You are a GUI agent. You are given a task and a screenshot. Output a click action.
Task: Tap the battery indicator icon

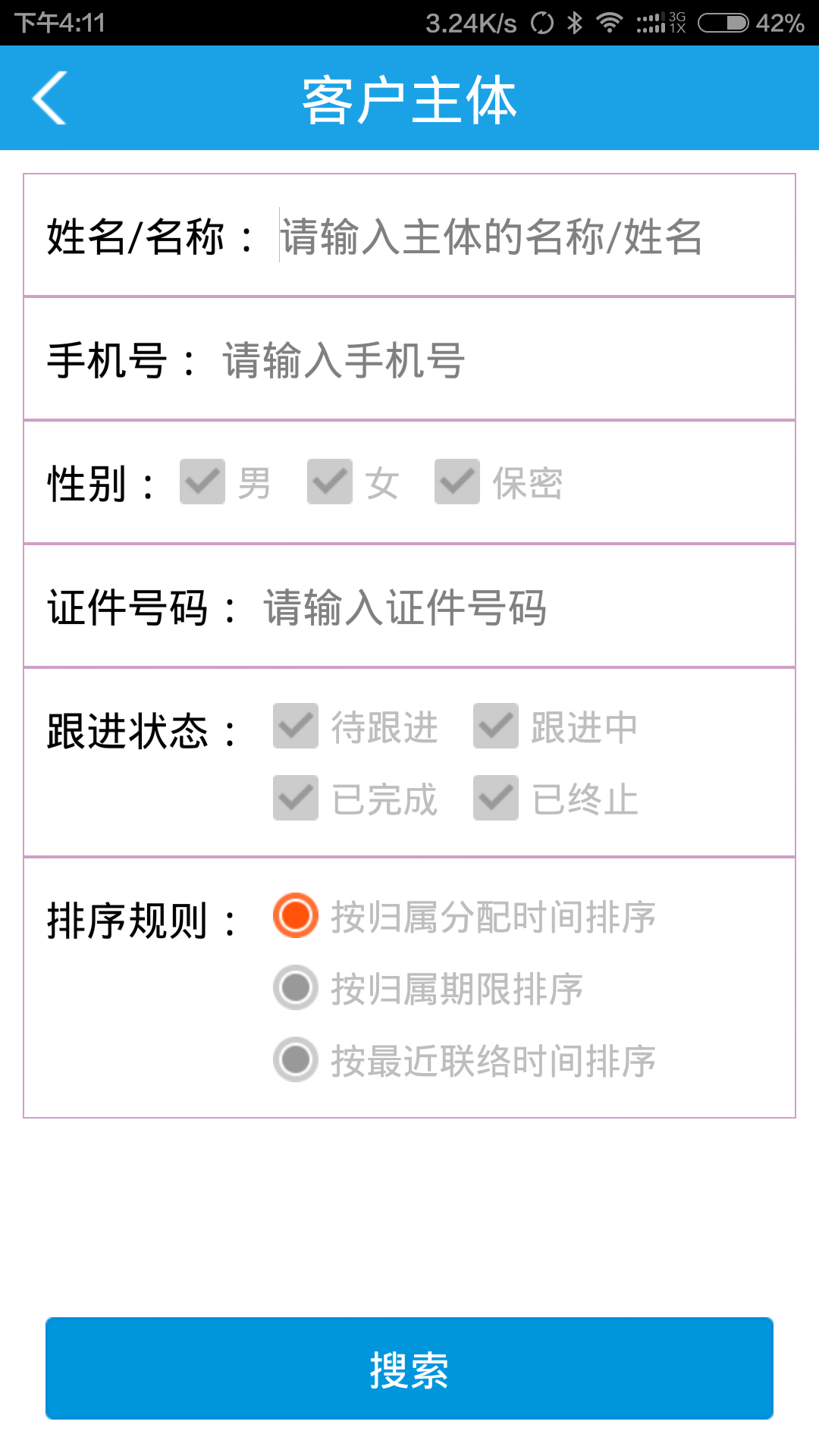click(x=723, y=23)
